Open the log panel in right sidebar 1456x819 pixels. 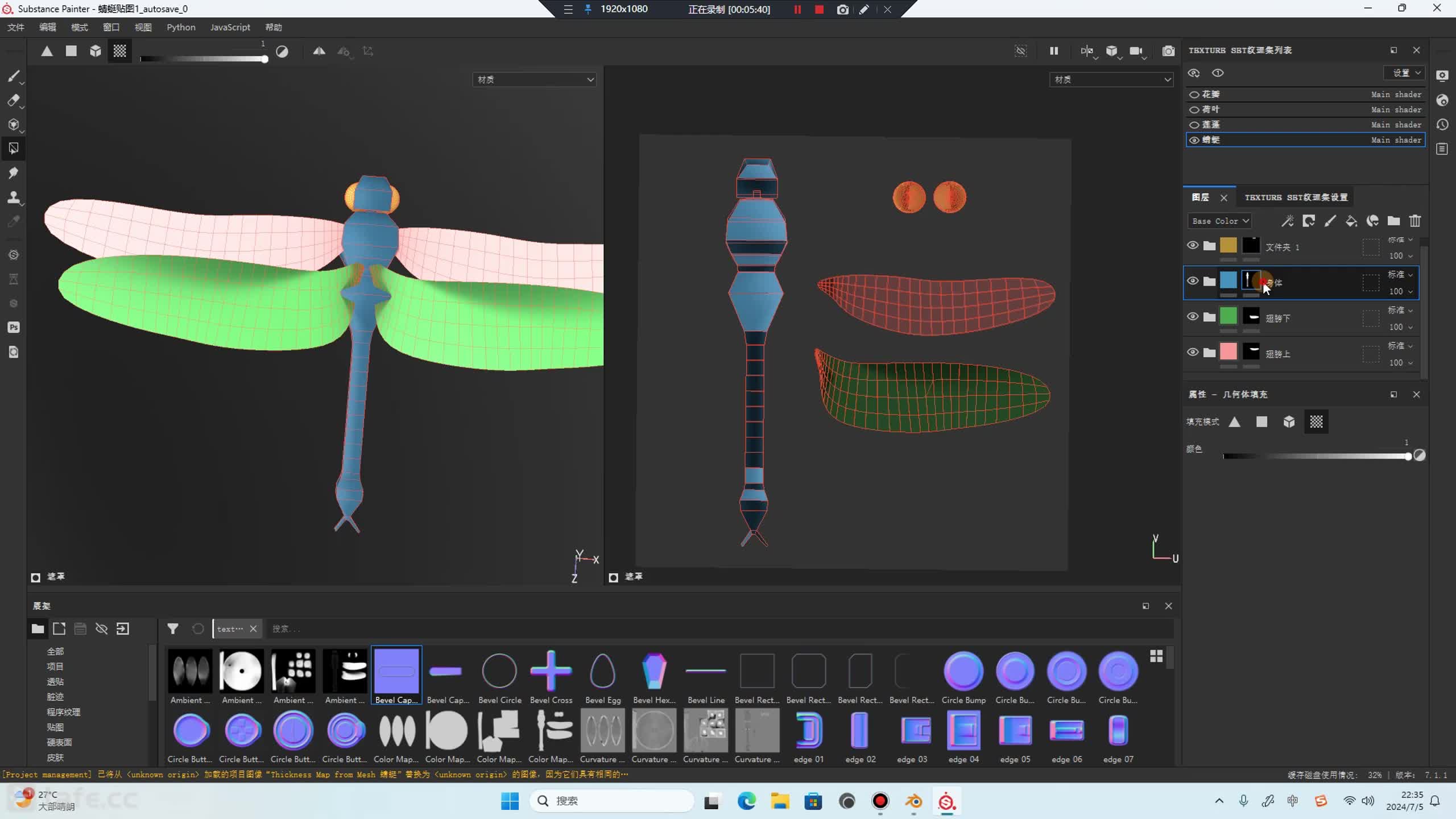tap(1442, 149)
